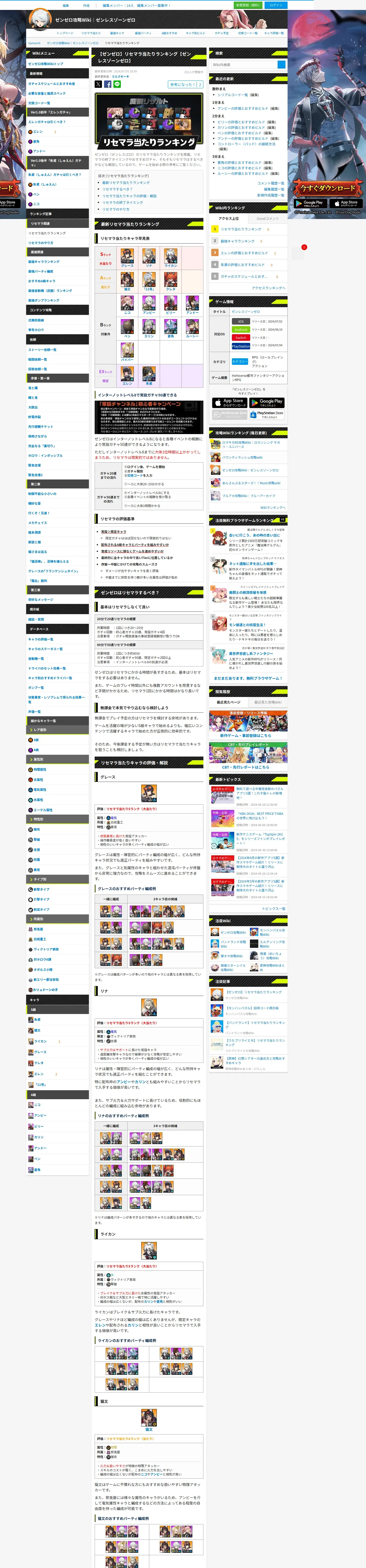Click the 参考になった！ button
Image resolution: width=366 pixels, height=1568 pixels.
pos(186,85)
